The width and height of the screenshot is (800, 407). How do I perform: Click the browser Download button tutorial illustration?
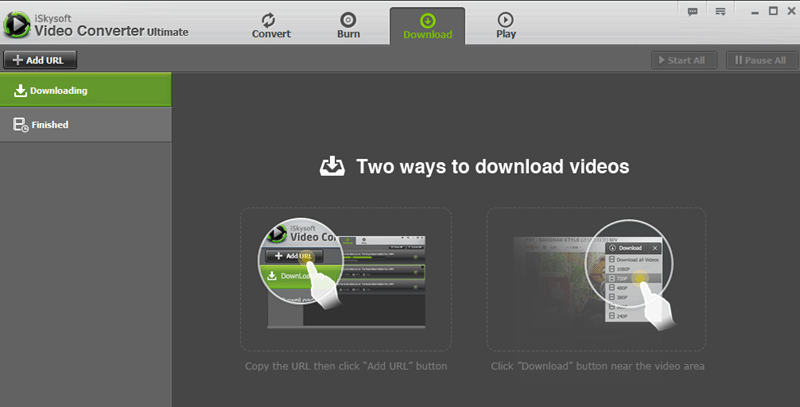(596, 279)
